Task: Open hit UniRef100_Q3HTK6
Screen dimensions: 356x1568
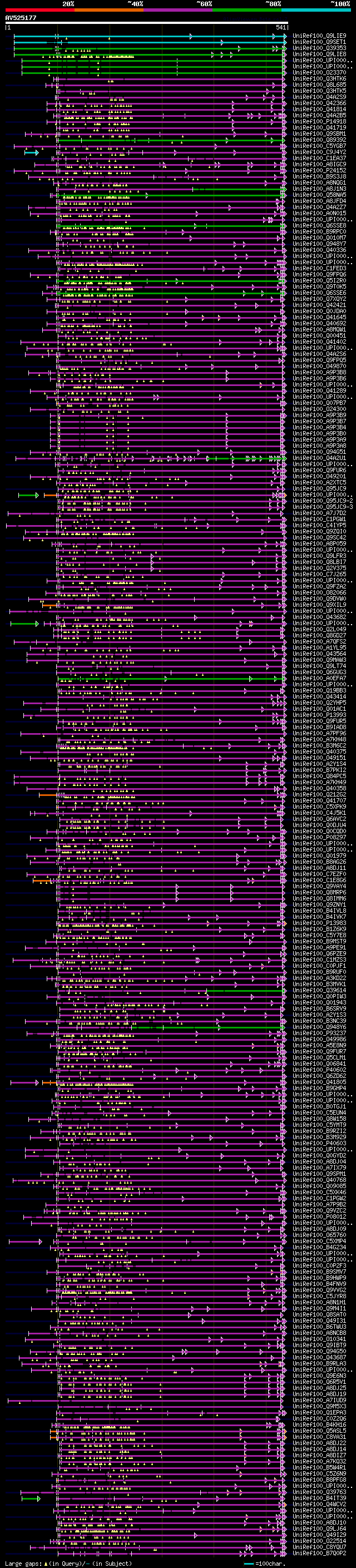Action: (319, 78)
